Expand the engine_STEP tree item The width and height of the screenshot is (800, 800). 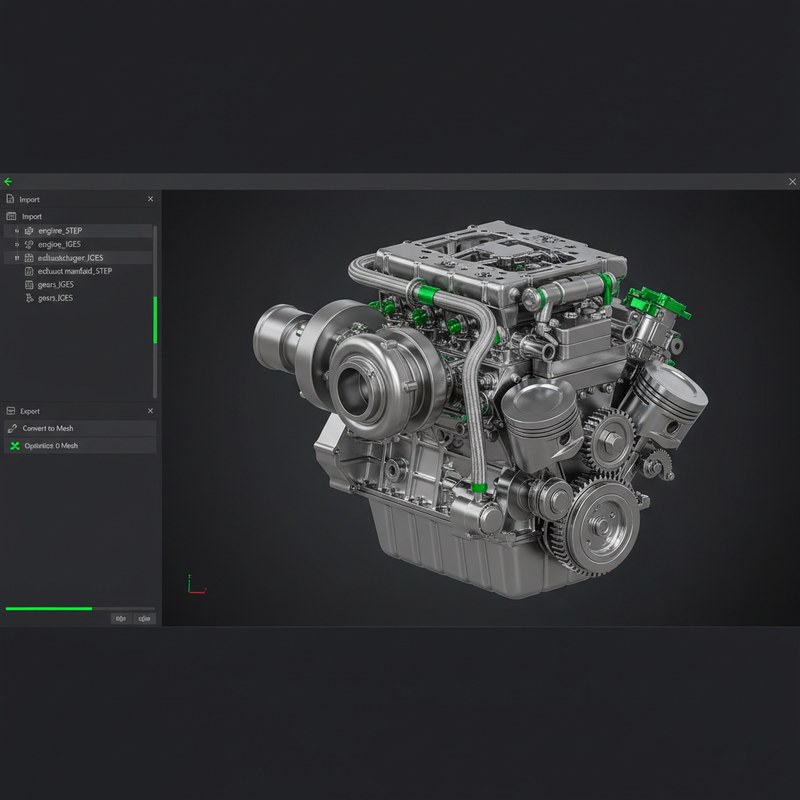pos(16,231)
